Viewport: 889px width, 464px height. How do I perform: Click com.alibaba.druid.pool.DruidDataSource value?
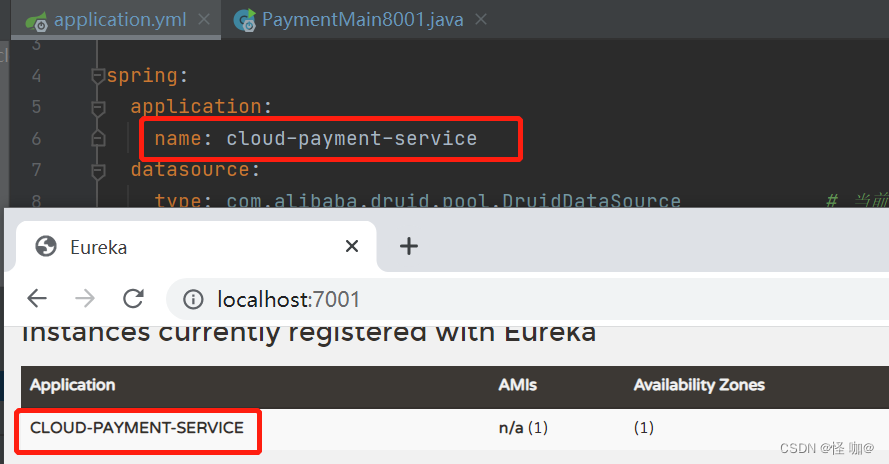tap(454, 201)
